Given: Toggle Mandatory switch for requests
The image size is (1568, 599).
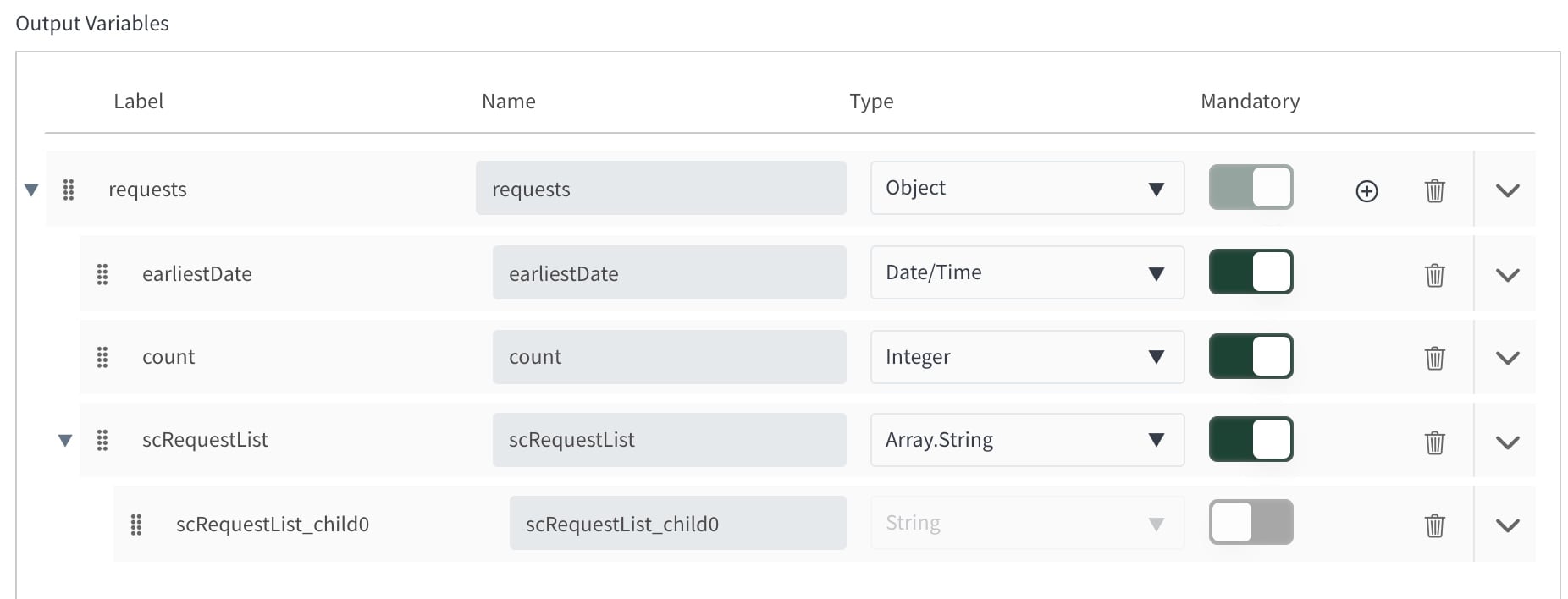Looking at the screenshot, I should [x=1251, y=187].
